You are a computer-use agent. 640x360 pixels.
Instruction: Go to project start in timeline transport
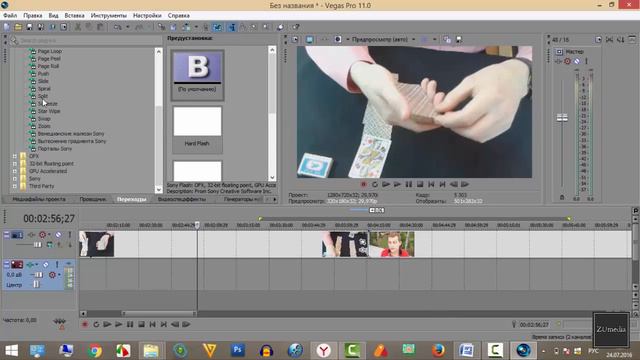[x=152, y=324]
